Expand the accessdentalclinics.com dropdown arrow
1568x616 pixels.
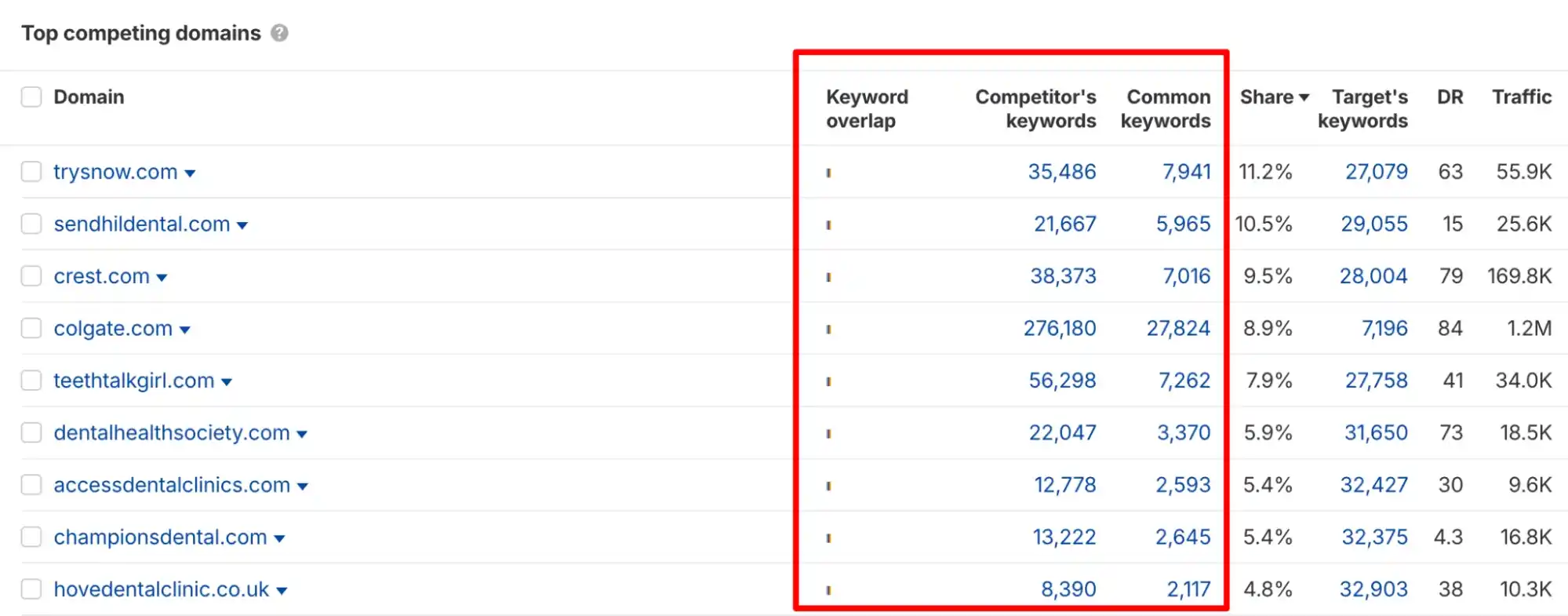303,487
